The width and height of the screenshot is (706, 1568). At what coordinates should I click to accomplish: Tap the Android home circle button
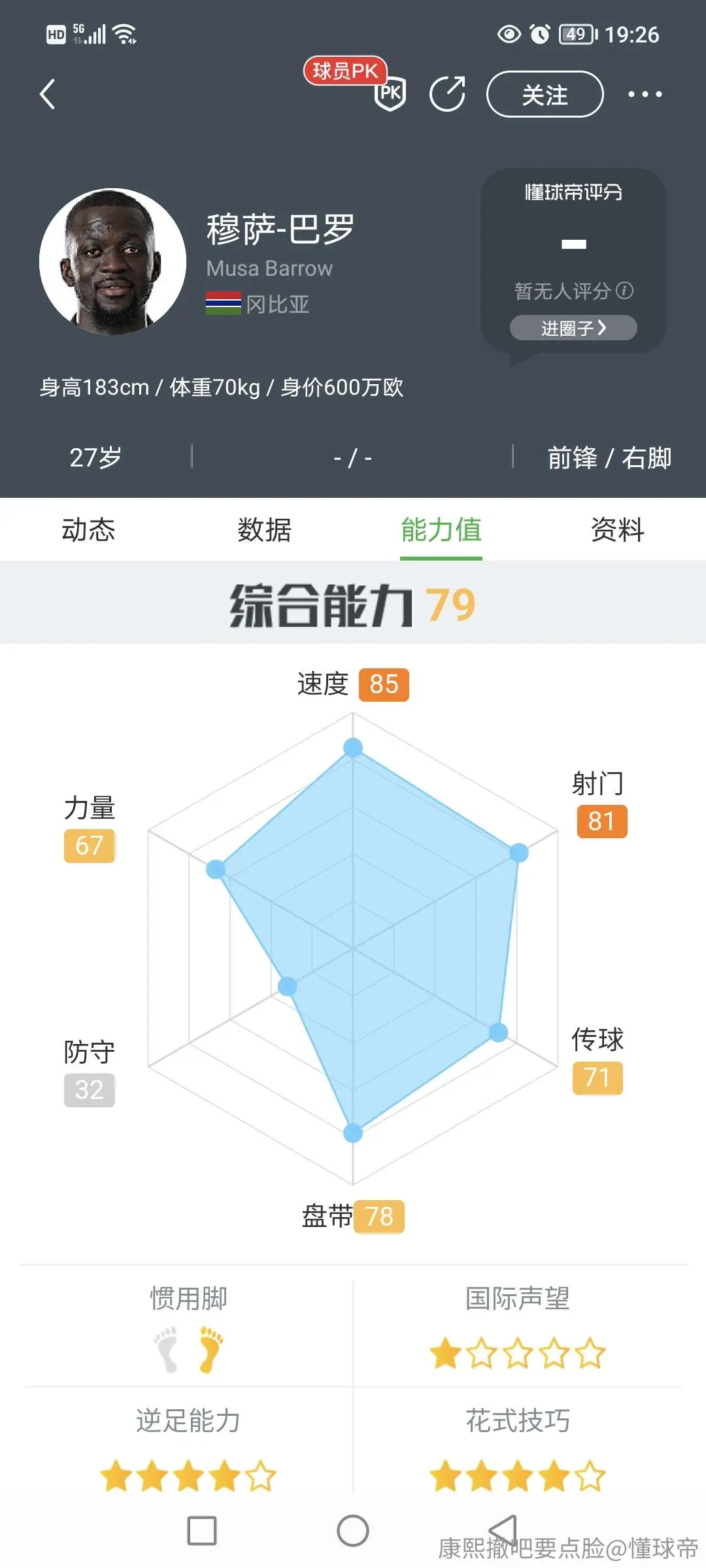point(353,1530)
